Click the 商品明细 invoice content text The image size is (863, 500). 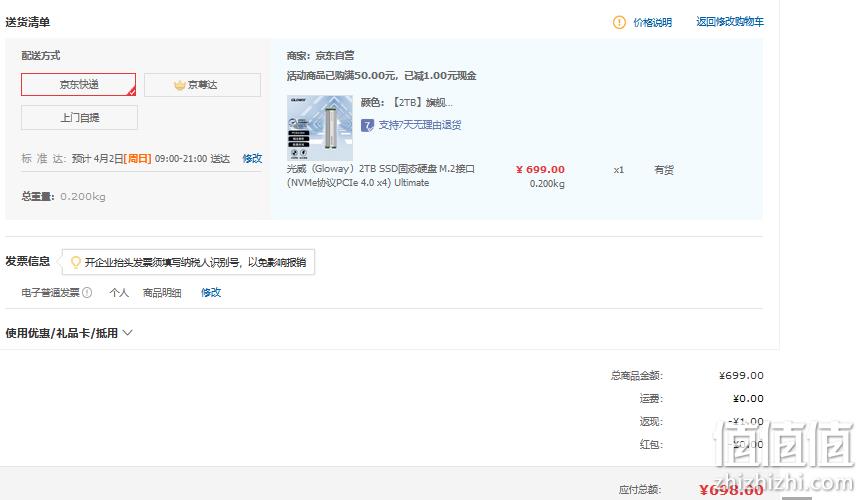[x=162, y=292]
